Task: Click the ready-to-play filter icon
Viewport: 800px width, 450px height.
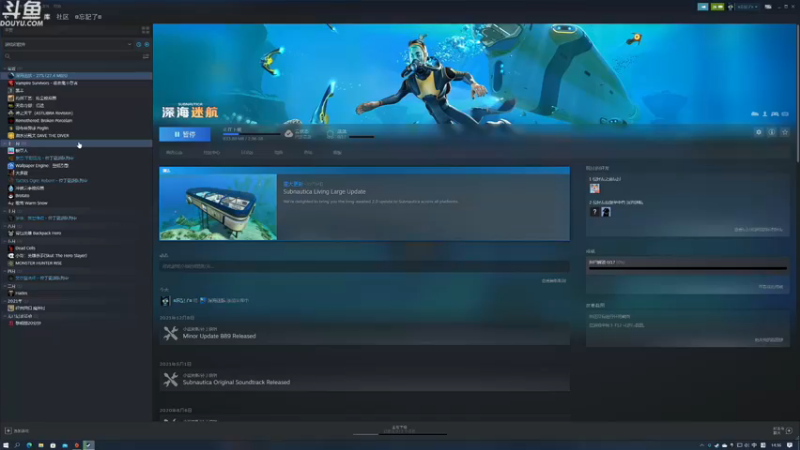Action: [146, 44]
